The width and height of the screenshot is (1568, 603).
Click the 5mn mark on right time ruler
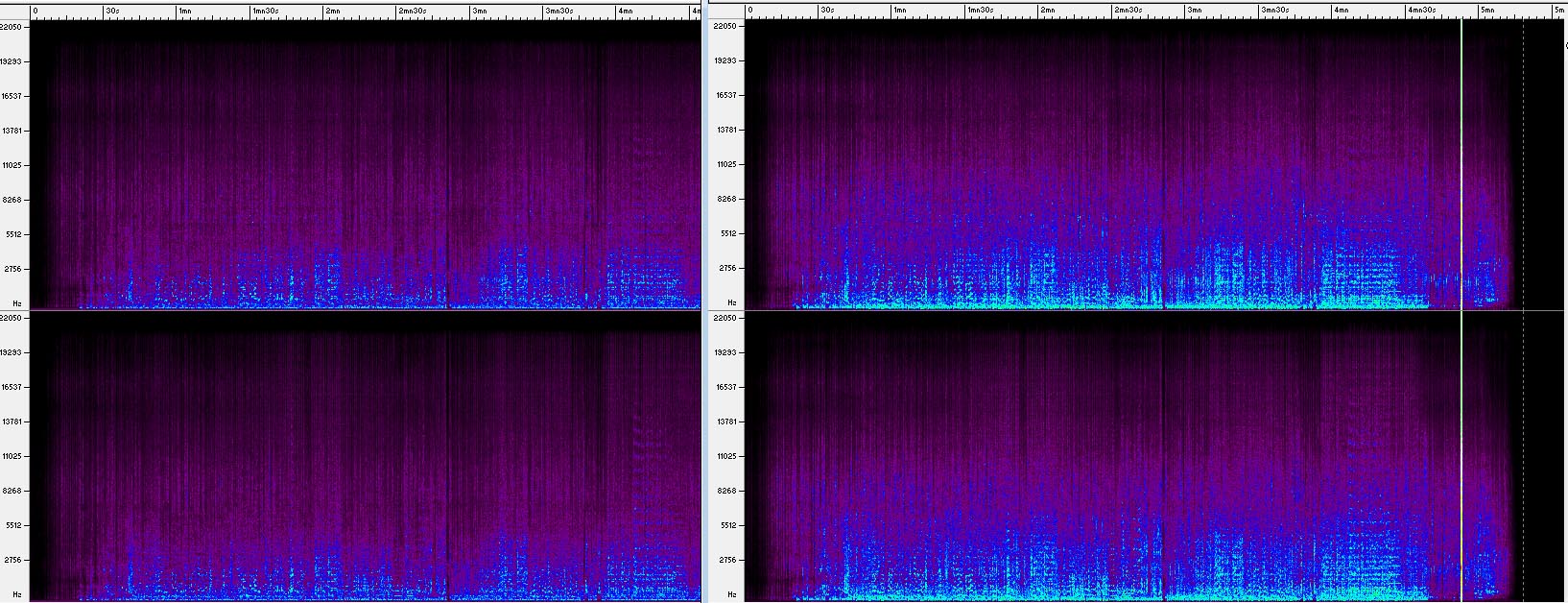1486,11
